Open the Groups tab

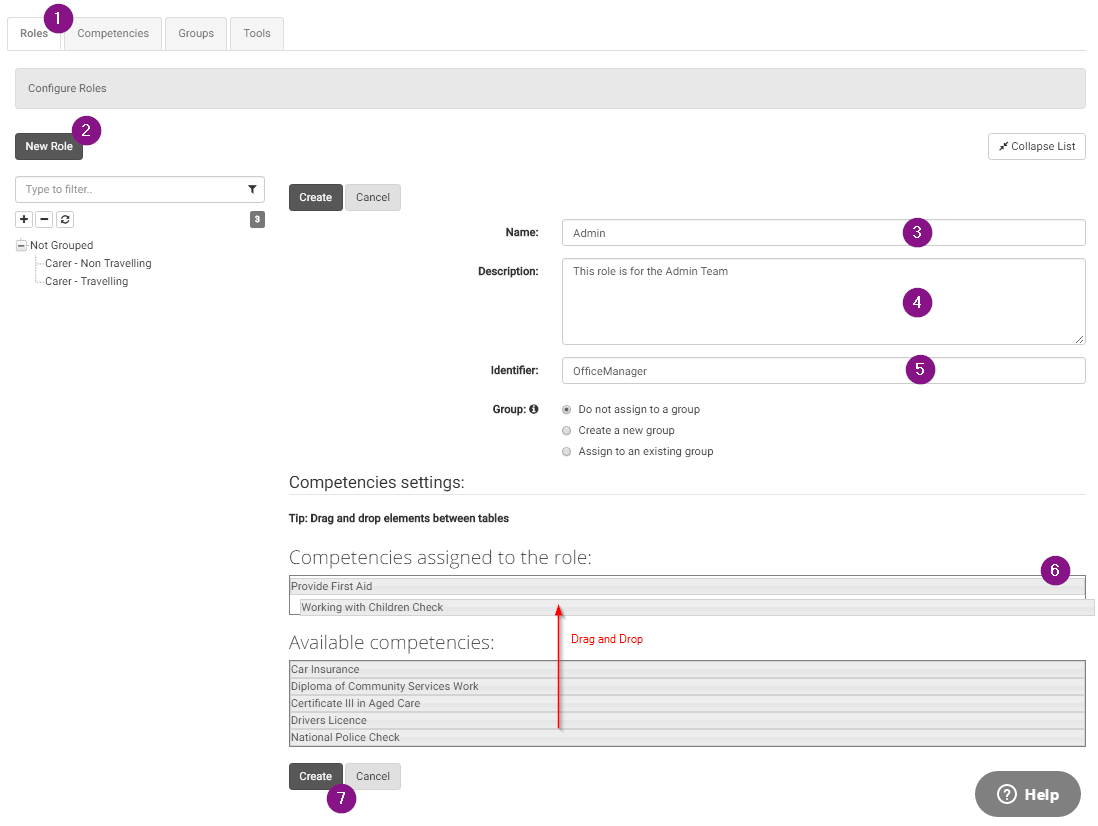(x=196, y=33)
